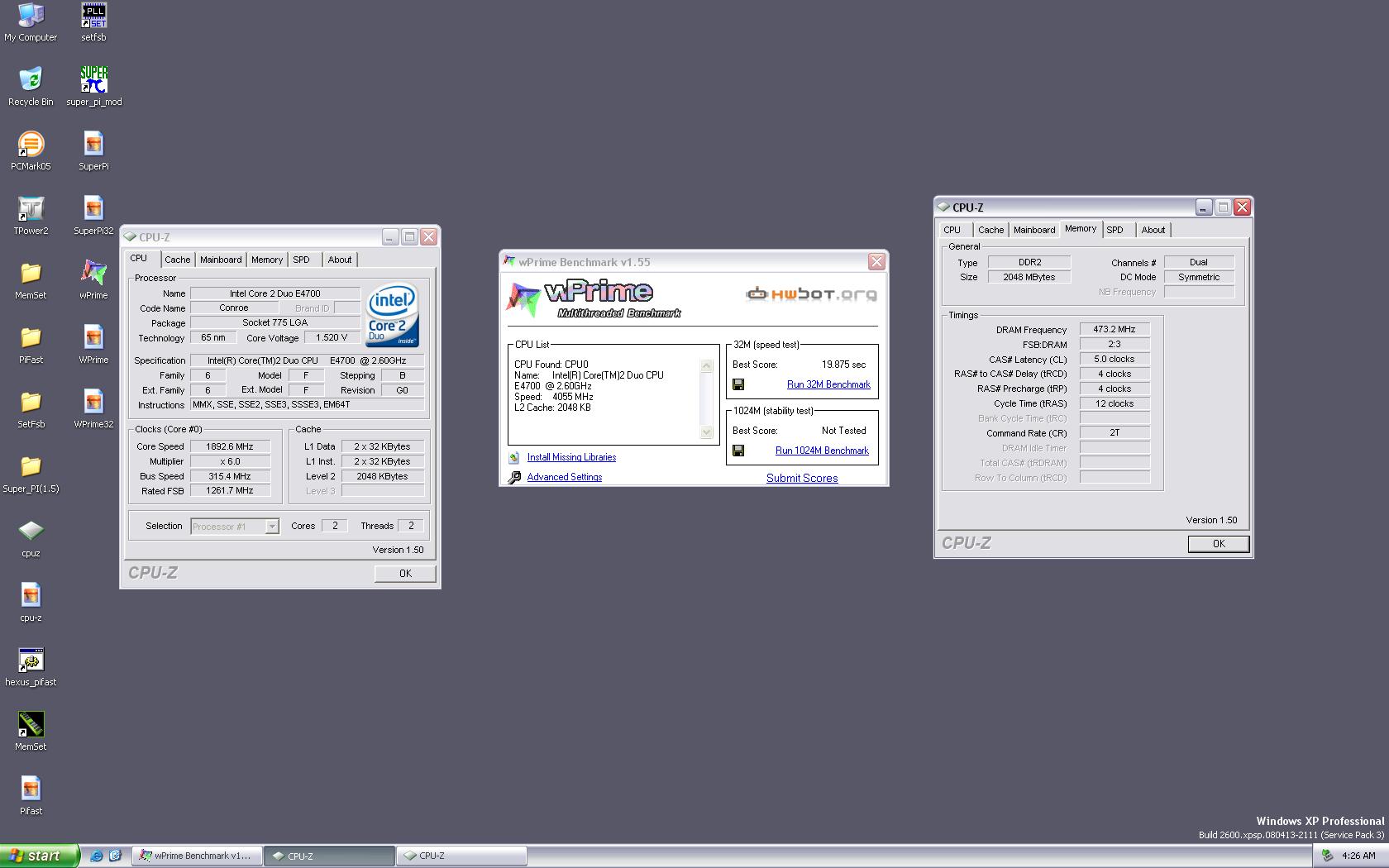Viewport: 1389px width, 868px height.
Task: Save the 32M best score floppy icon
Action: pos(738,384)
